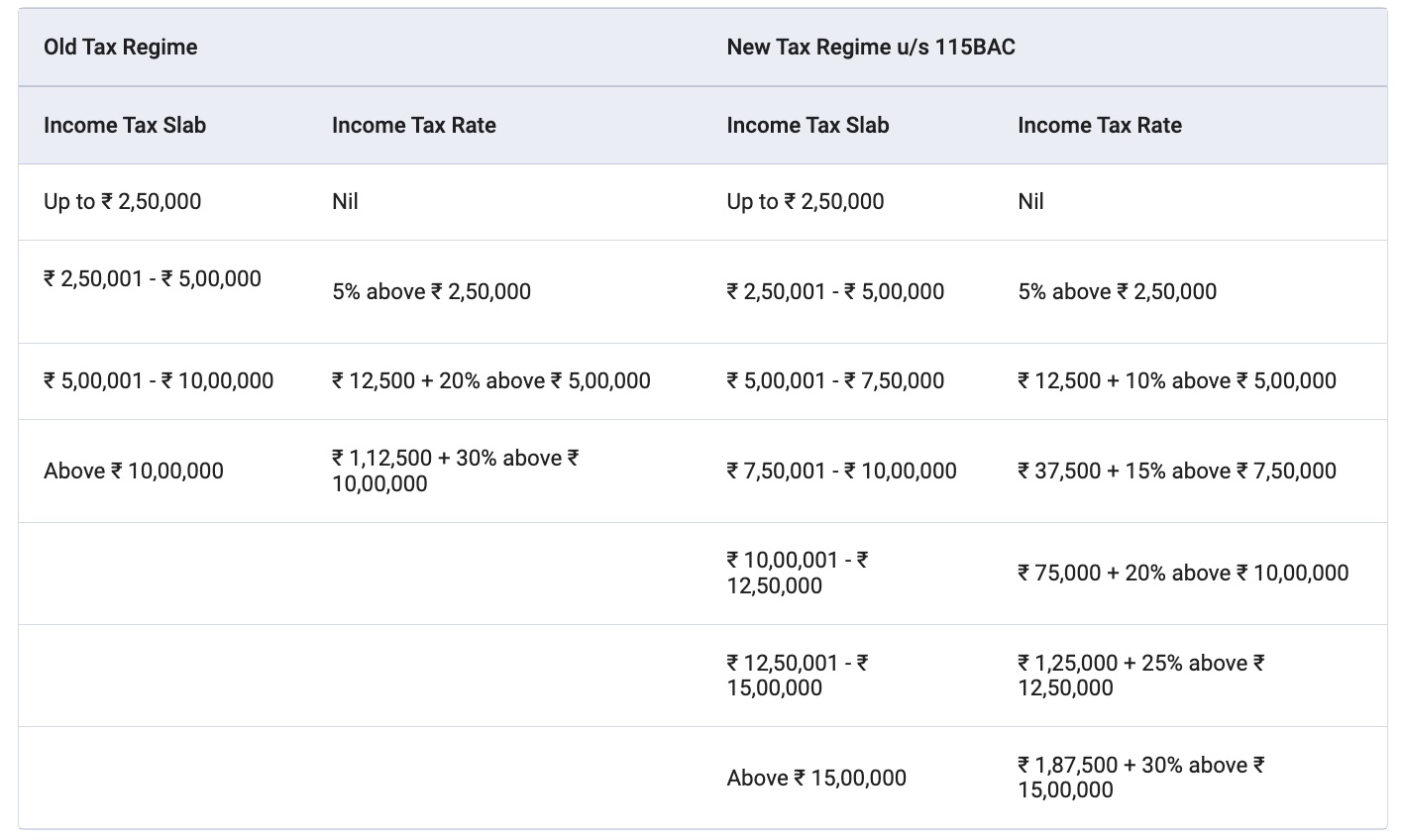Viewport: 1401px width, 840px height.
Task: Click rate "₹ 75,000 + 20% above ₹ 10,00,000"
Action: pos(1183,573)
